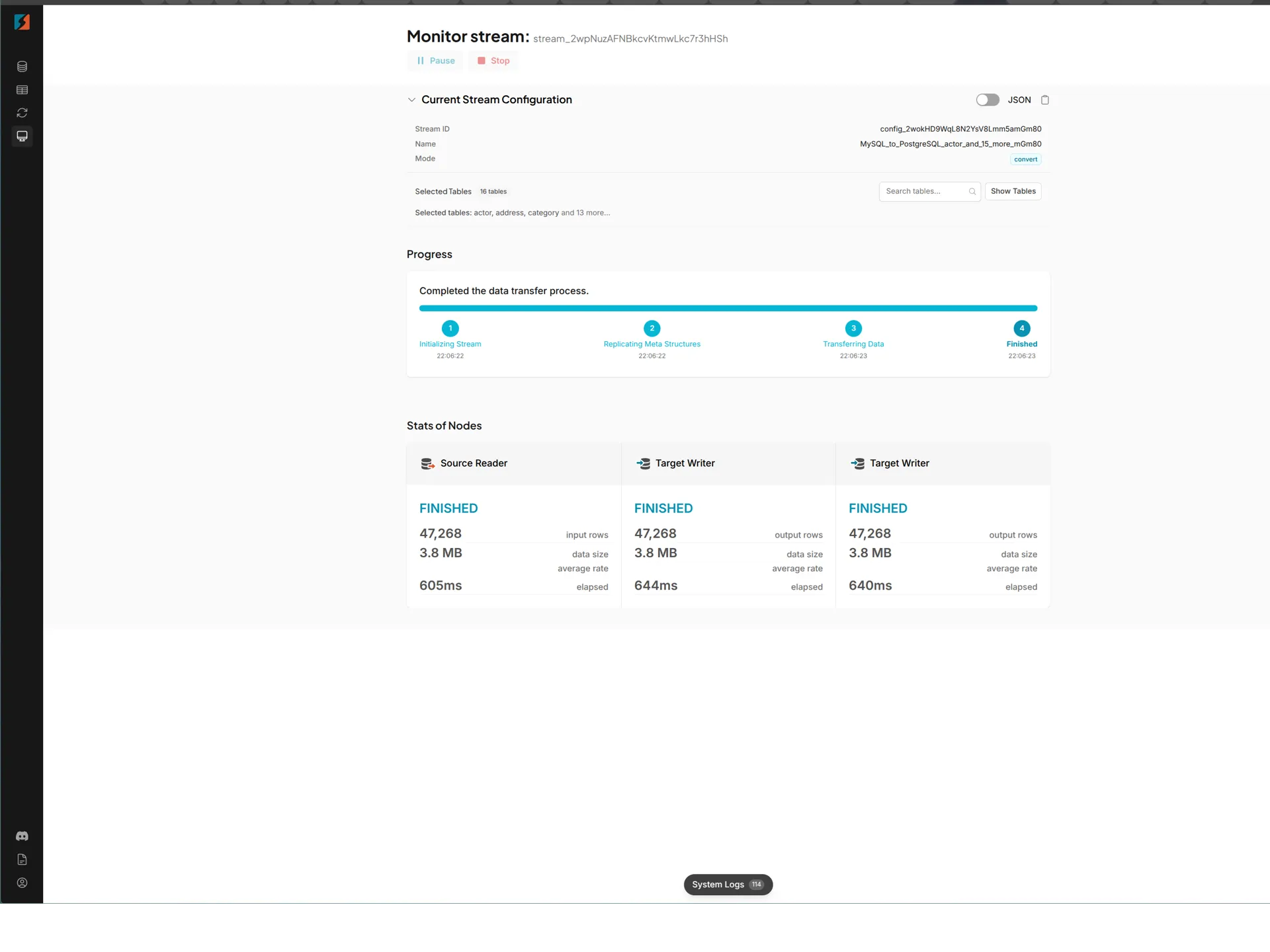Open the database sources sidebar icon

point(22,66)
